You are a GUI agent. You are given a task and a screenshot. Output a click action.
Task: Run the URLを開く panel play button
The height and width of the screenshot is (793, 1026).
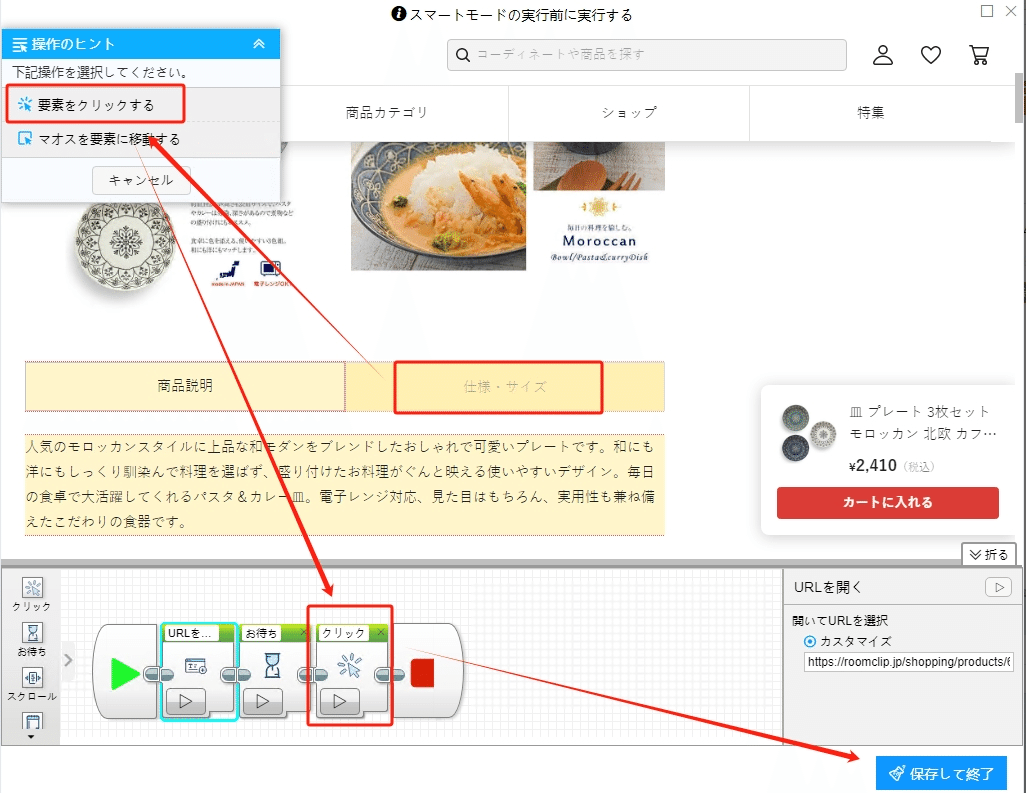(x=999, y=587)
